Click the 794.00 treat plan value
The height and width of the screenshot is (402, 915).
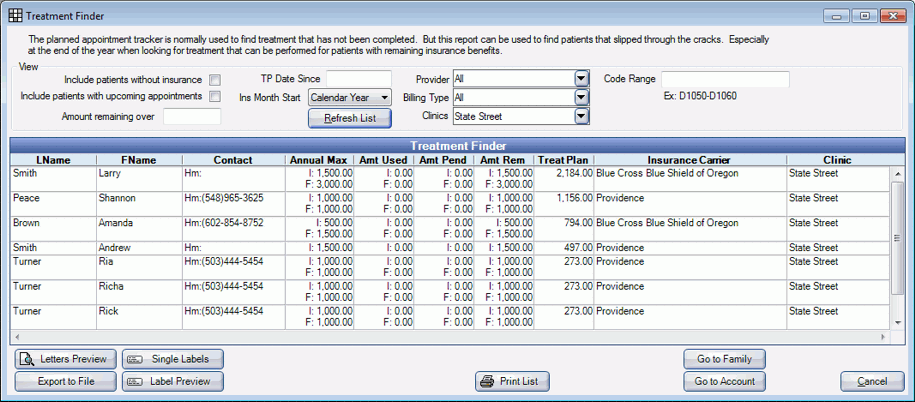point(579,223)
